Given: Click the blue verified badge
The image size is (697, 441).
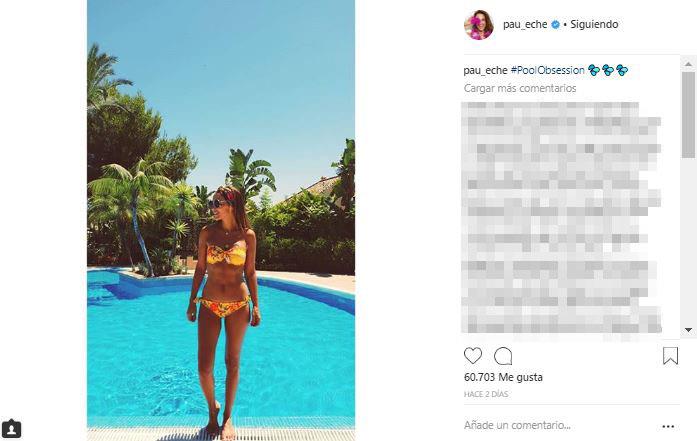Looking at the screenshot, I should tap(555, 25).
